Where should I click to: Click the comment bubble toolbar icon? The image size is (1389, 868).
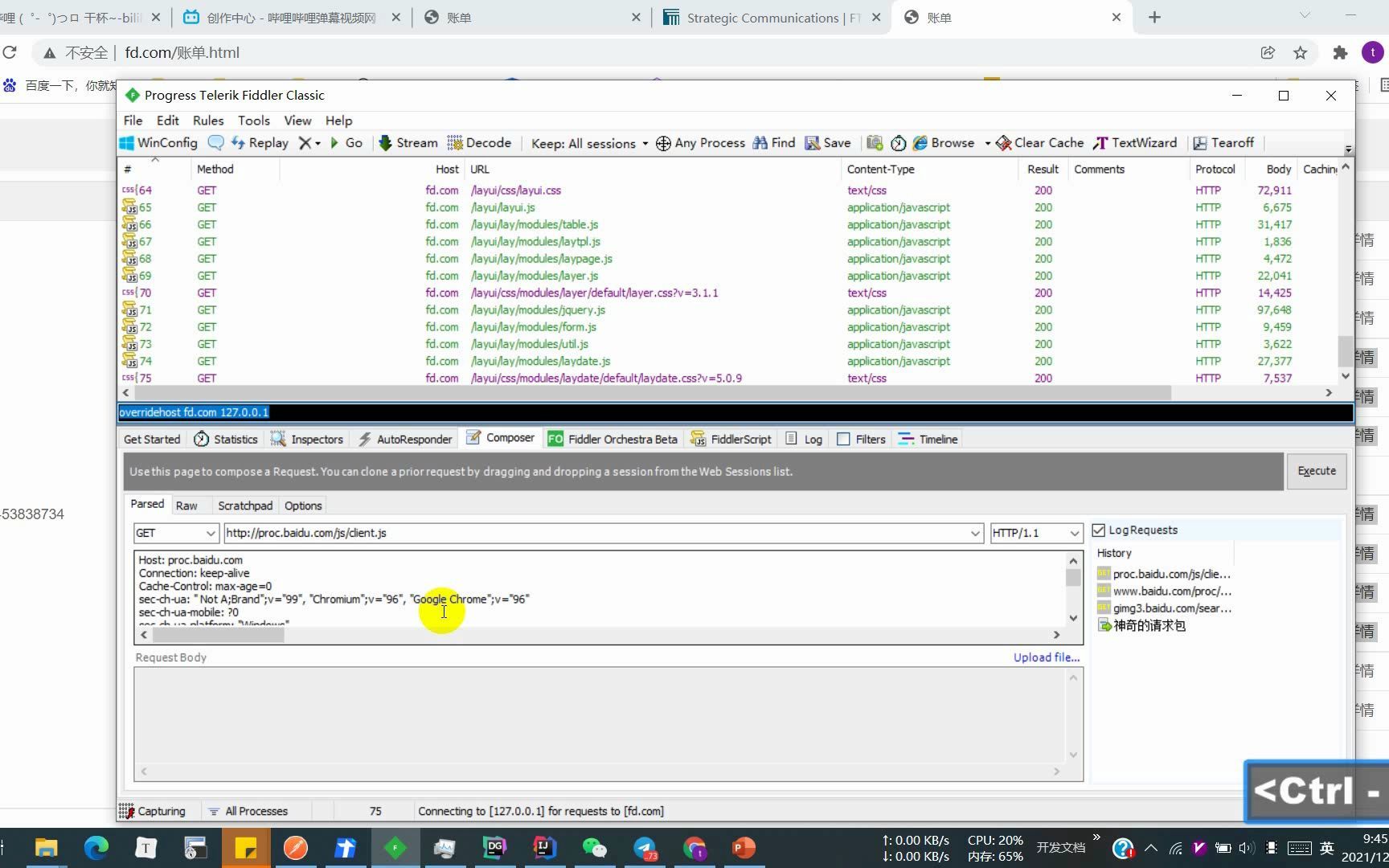pyautogui.click(x=215, y=142)
